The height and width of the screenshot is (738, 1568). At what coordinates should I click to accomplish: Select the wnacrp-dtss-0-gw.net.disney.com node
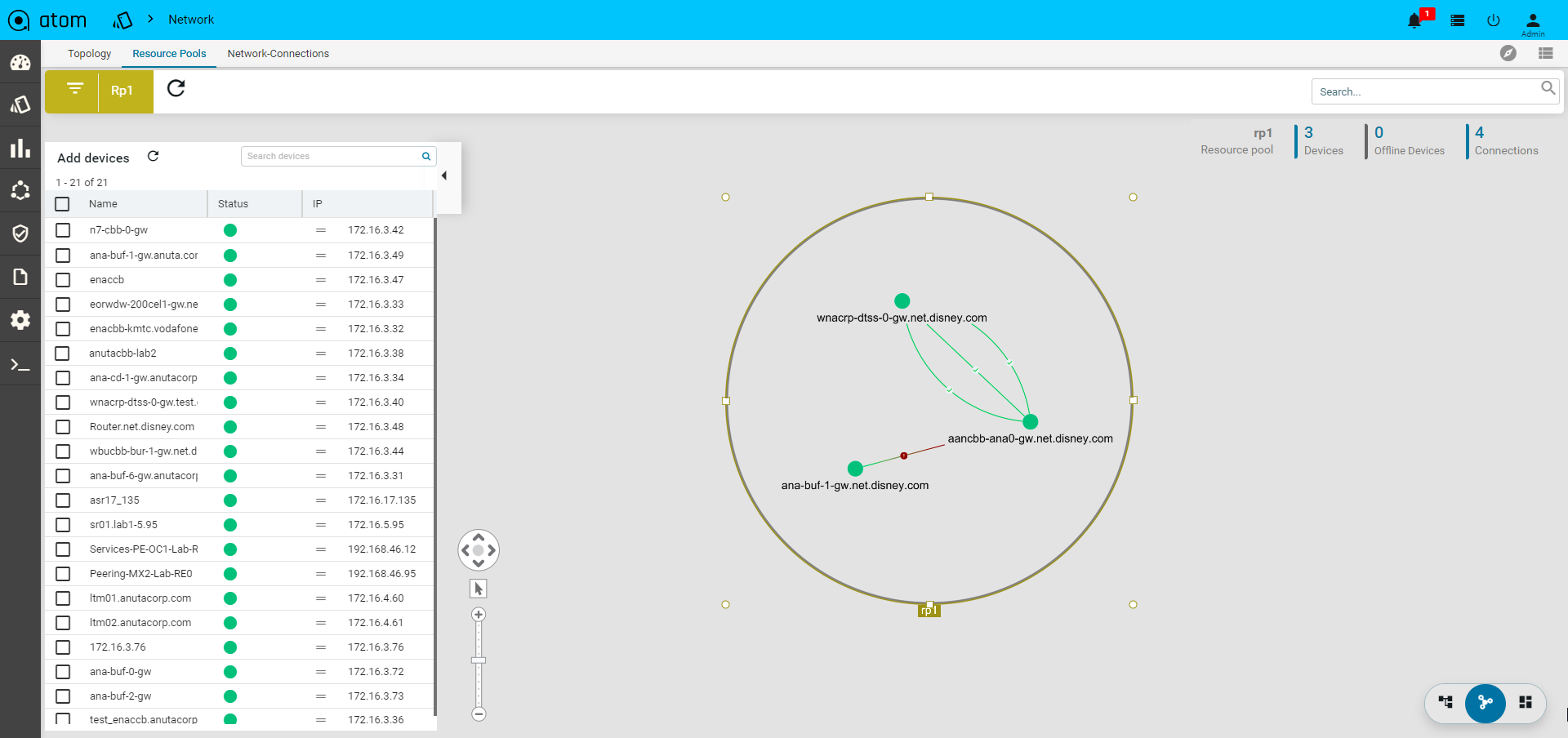click(x=902, y=300)
